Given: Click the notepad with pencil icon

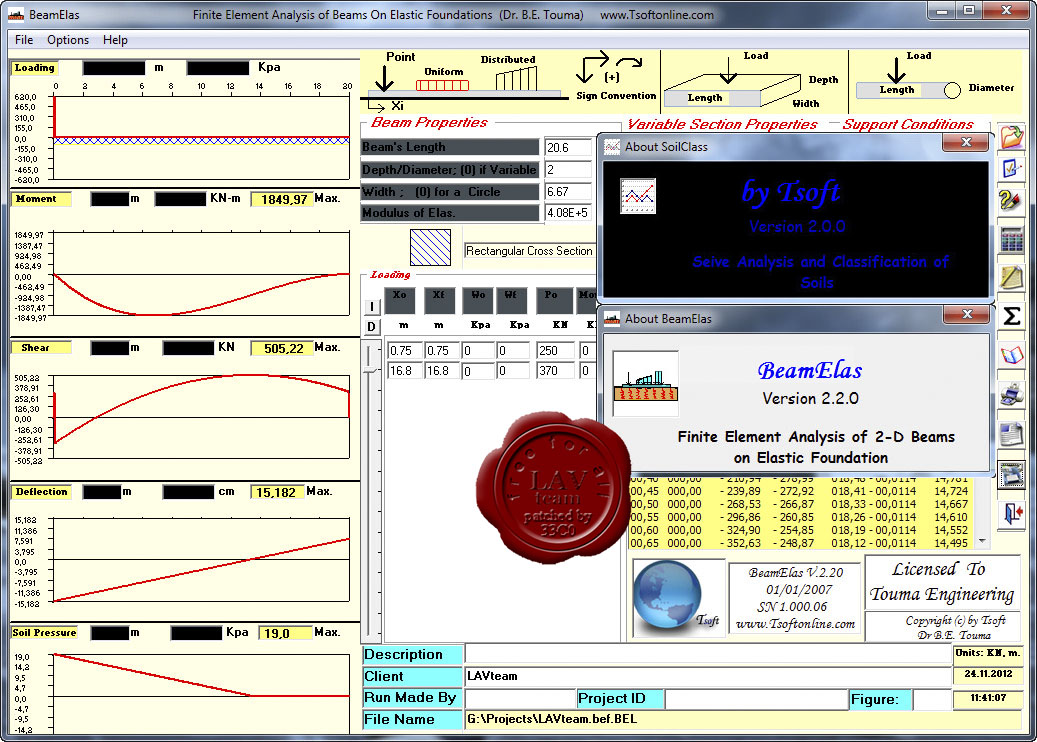Looking at the screenshot, I should 1011,278.
